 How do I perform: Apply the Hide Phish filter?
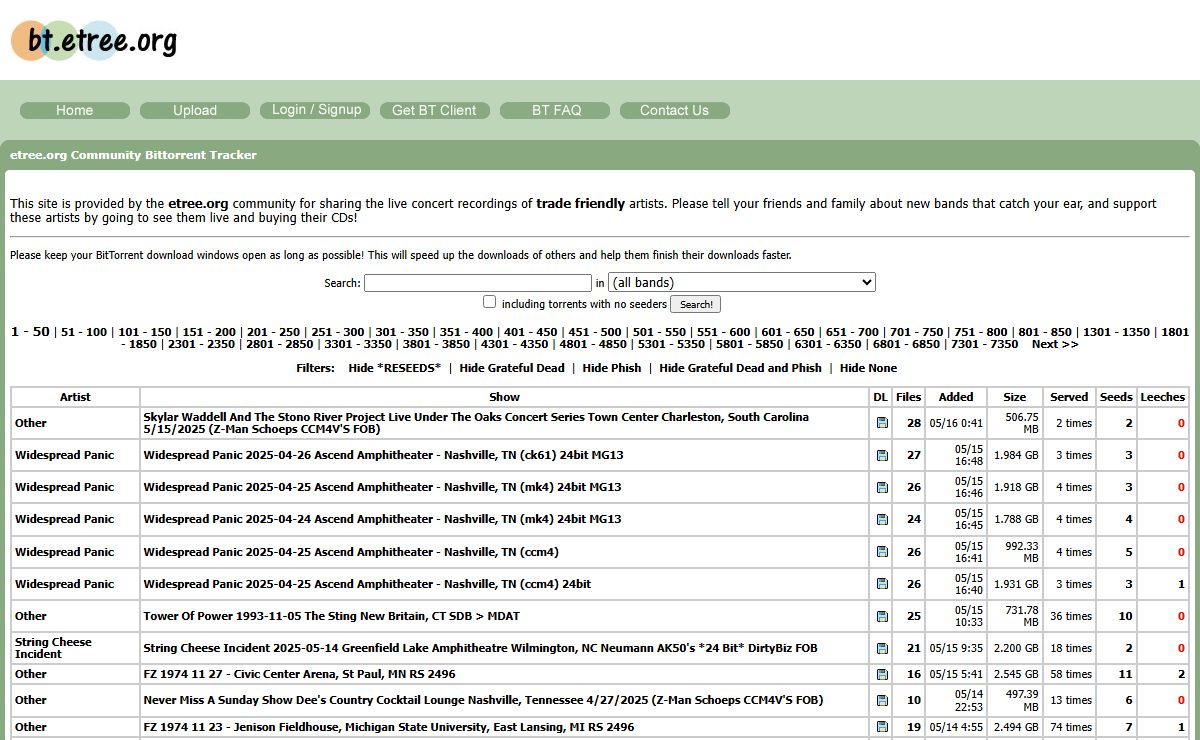point(612,368)
